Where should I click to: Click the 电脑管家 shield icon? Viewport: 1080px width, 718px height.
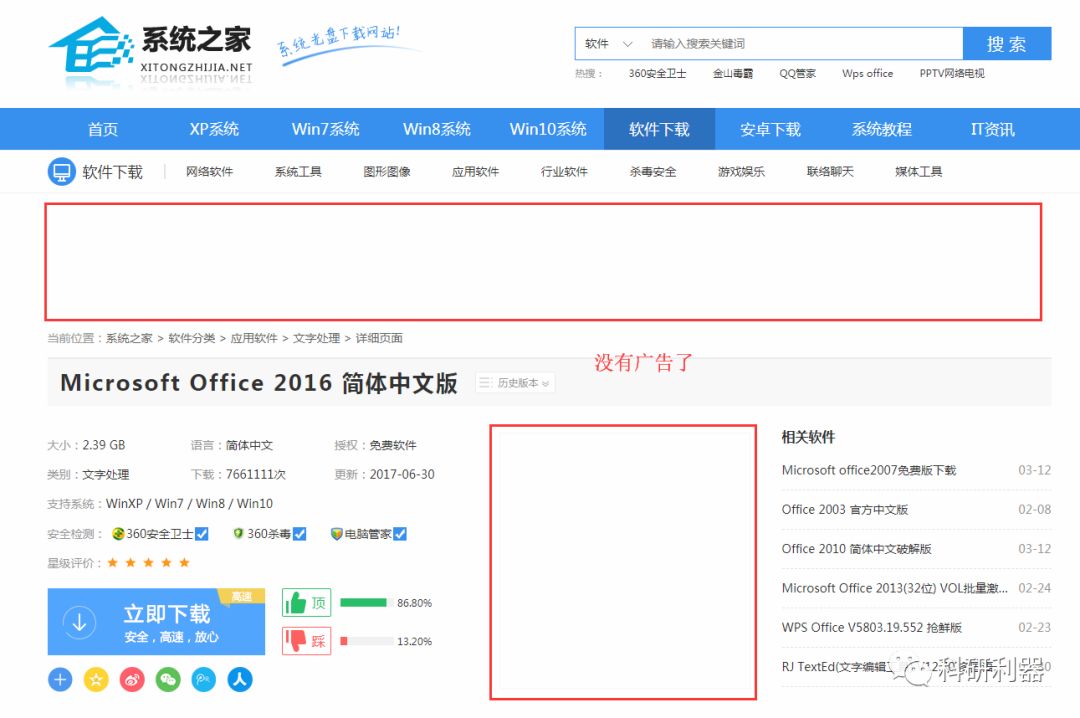pyautogui.click(x=337, y=534)
